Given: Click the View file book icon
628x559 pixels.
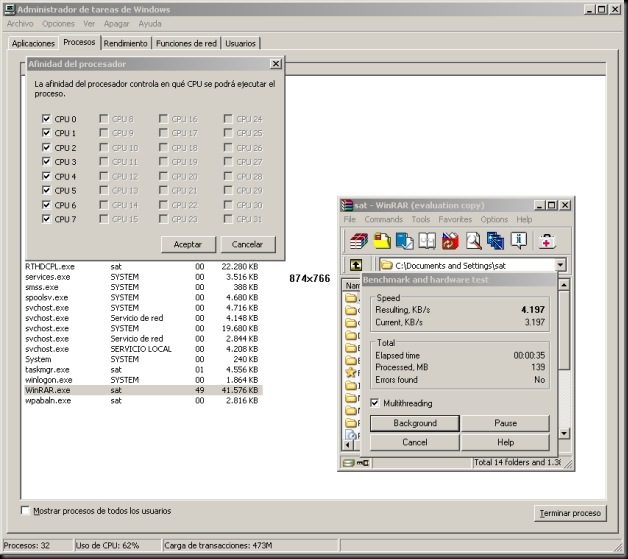Looking at the screenshot, I should tap(427, 241).
